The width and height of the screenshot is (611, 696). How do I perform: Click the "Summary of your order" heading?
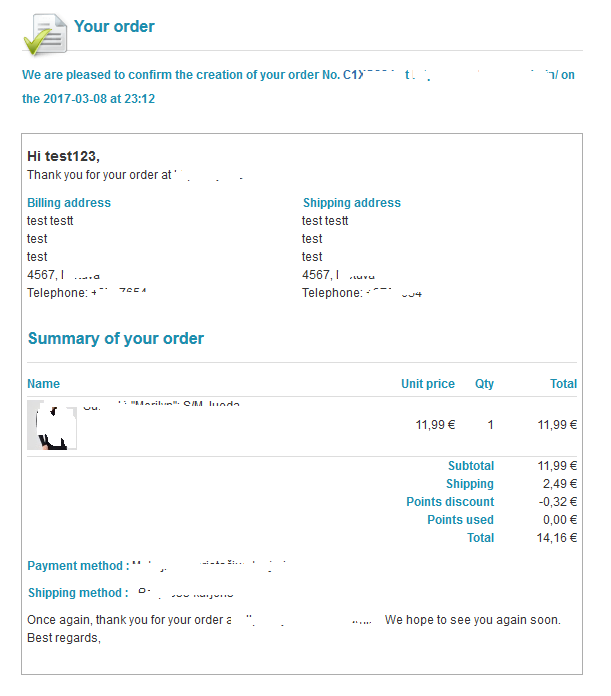116,338
